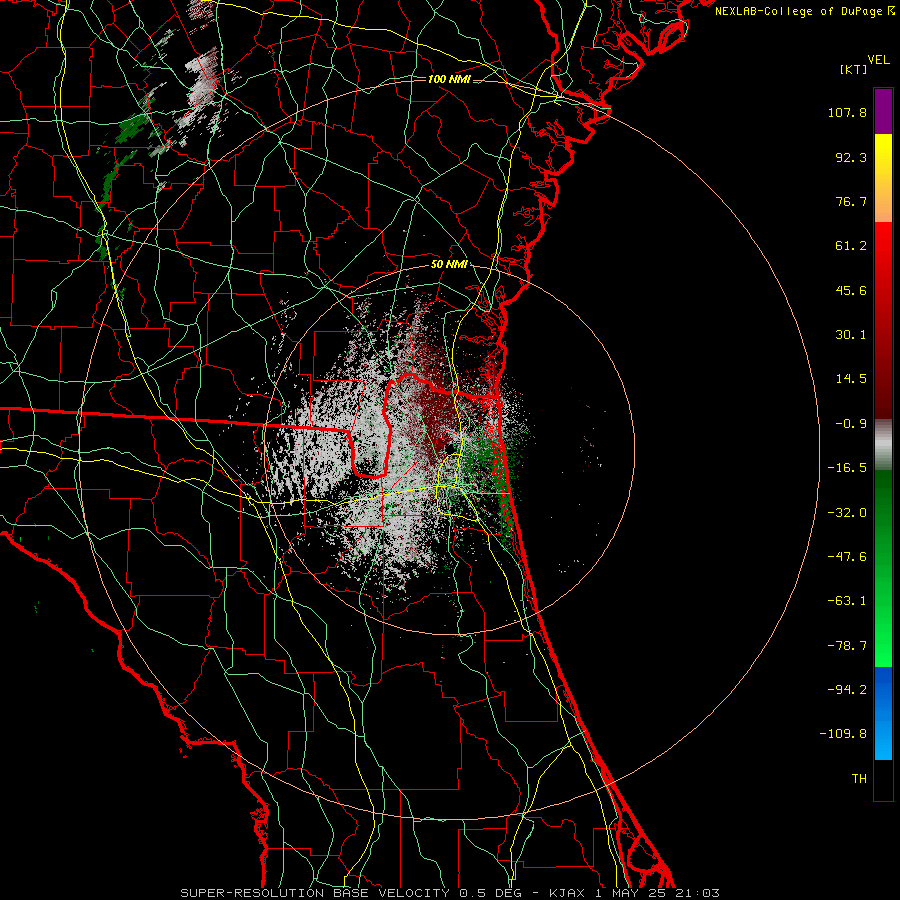Click the 76.7 velocity scale value
900x900 pixels.
pos(851,201)
